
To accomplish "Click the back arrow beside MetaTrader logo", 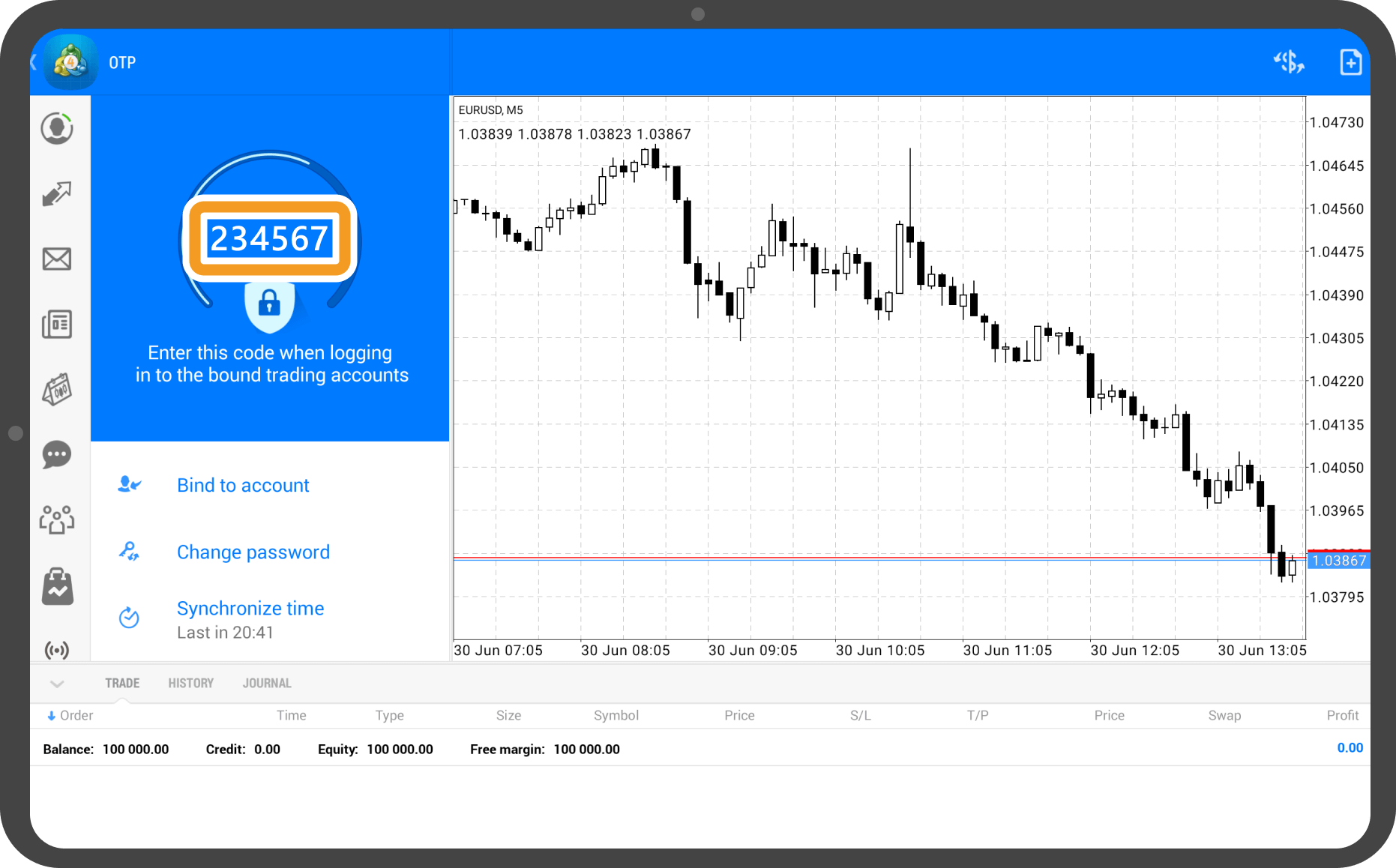I will [x=34, y=62].
